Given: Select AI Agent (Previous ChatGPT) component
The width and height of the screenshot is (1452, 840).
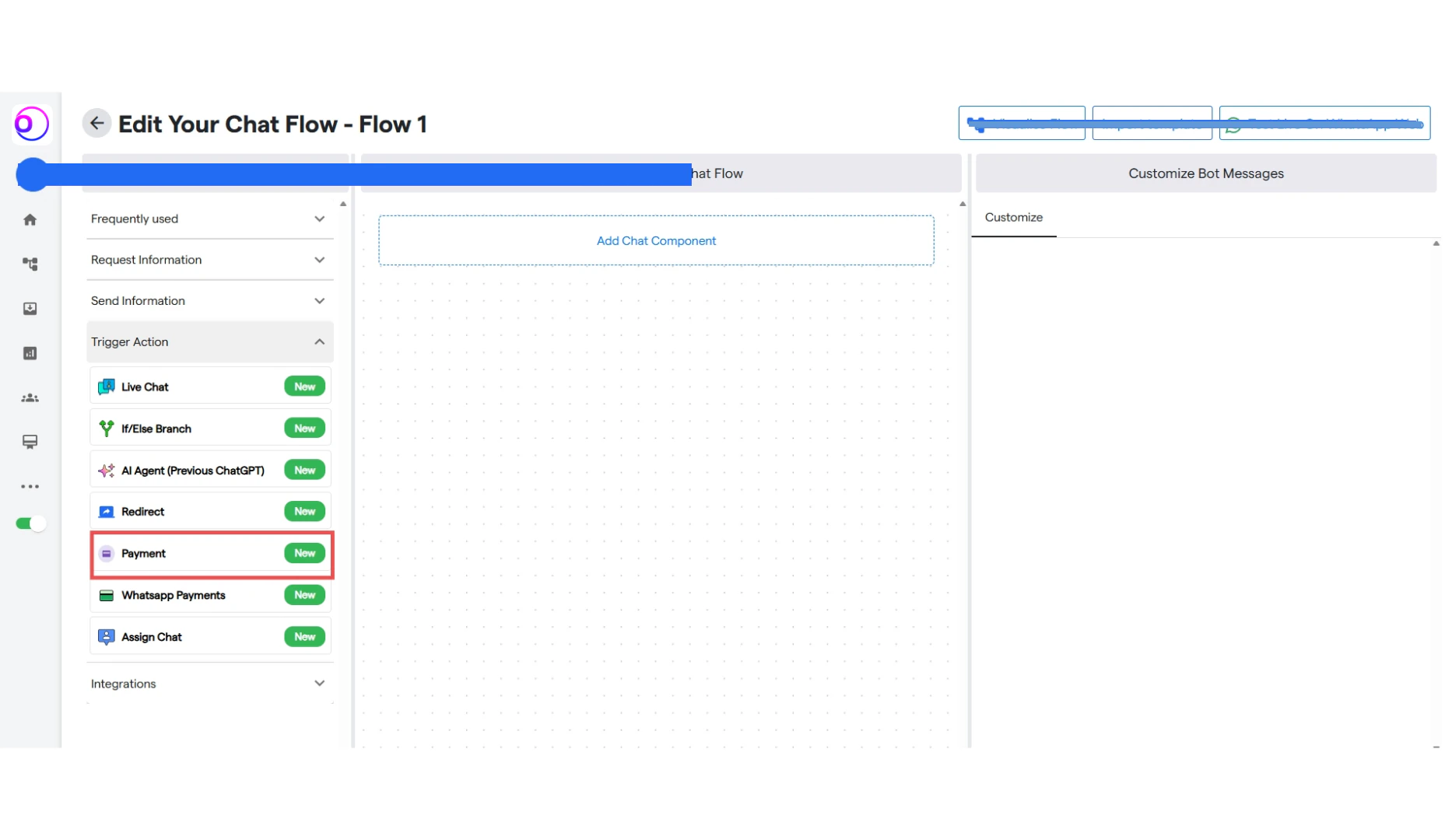Looking at the screenshot, I should [210, 471].
